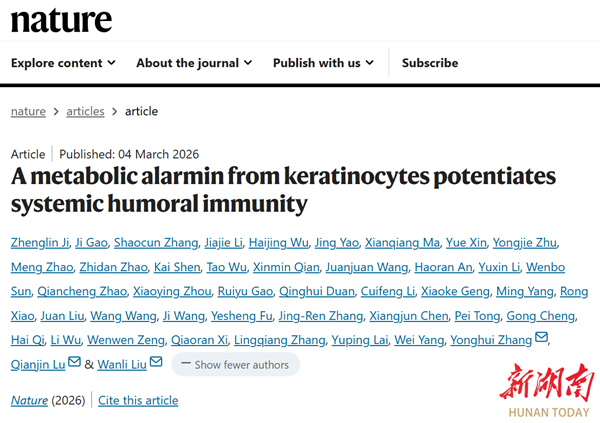The image size is (600, 423).
Task: Click the Nature logo at top
Action: [61, 18]
